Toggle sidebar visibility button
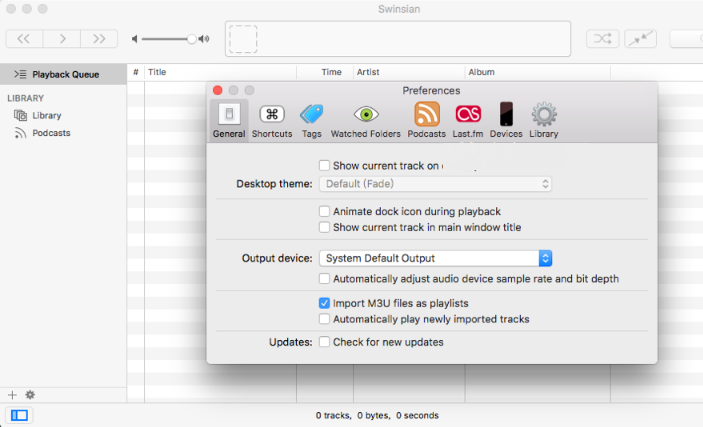Screen dimensions: 703x427 (x=19, y=415)
